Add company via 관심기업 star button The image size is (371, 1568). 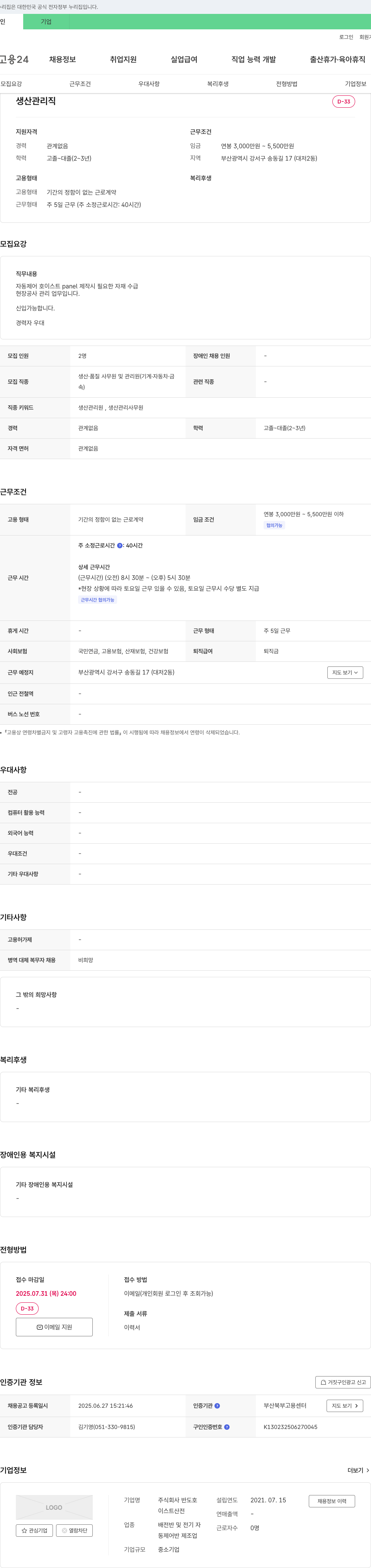click(34, 1530)
